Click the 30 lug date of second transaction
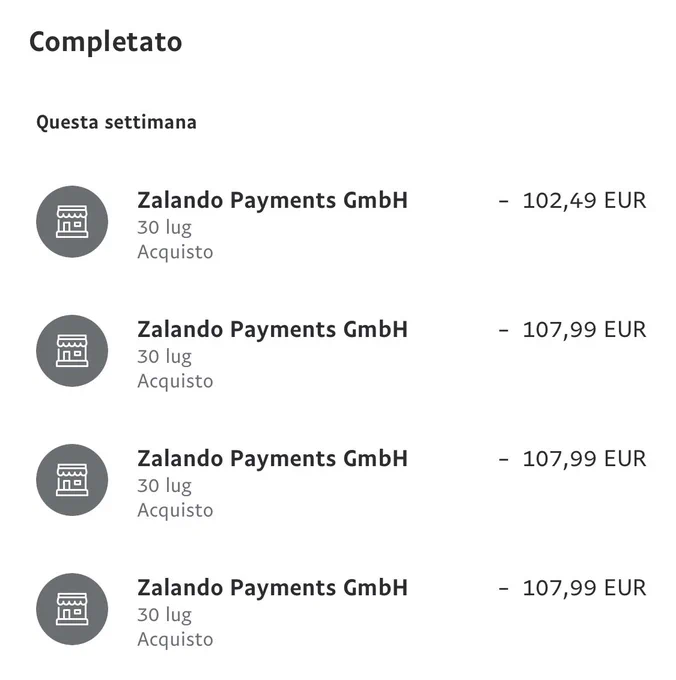676x680 pixels. (164, 357)
